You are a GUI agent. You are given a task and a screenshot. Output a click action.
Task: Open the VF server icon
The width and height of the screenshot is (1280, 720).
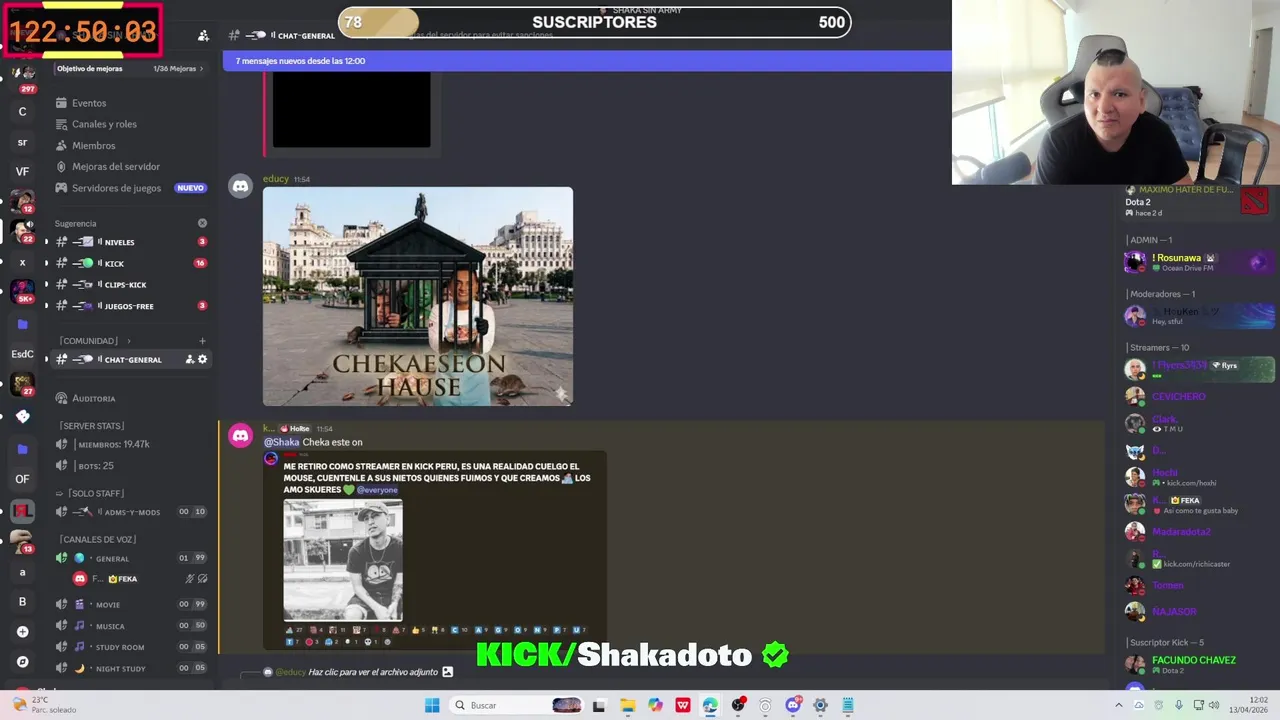[22, 172]
